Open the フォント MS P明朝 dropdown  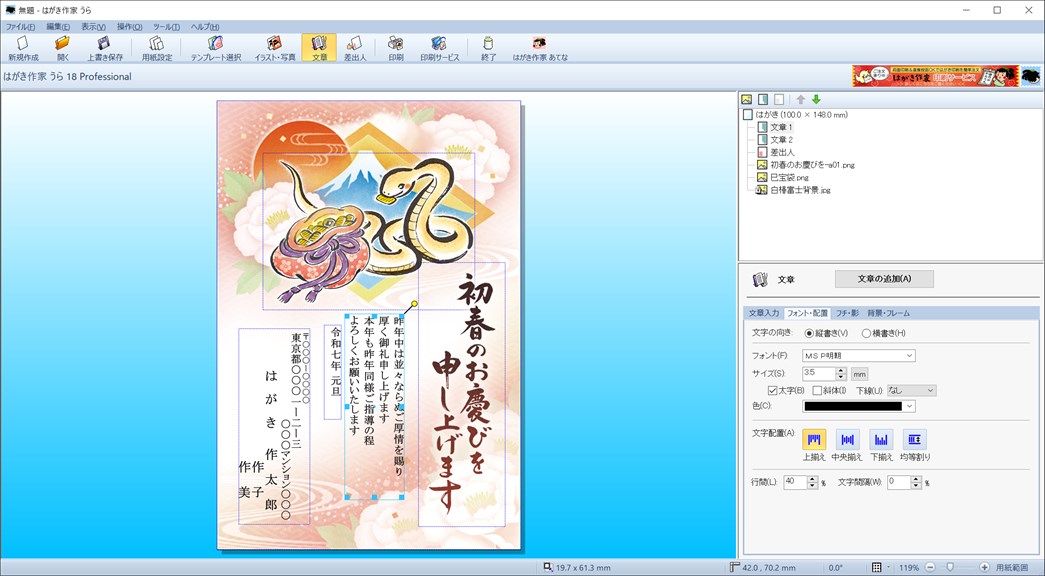coord(858,356)
